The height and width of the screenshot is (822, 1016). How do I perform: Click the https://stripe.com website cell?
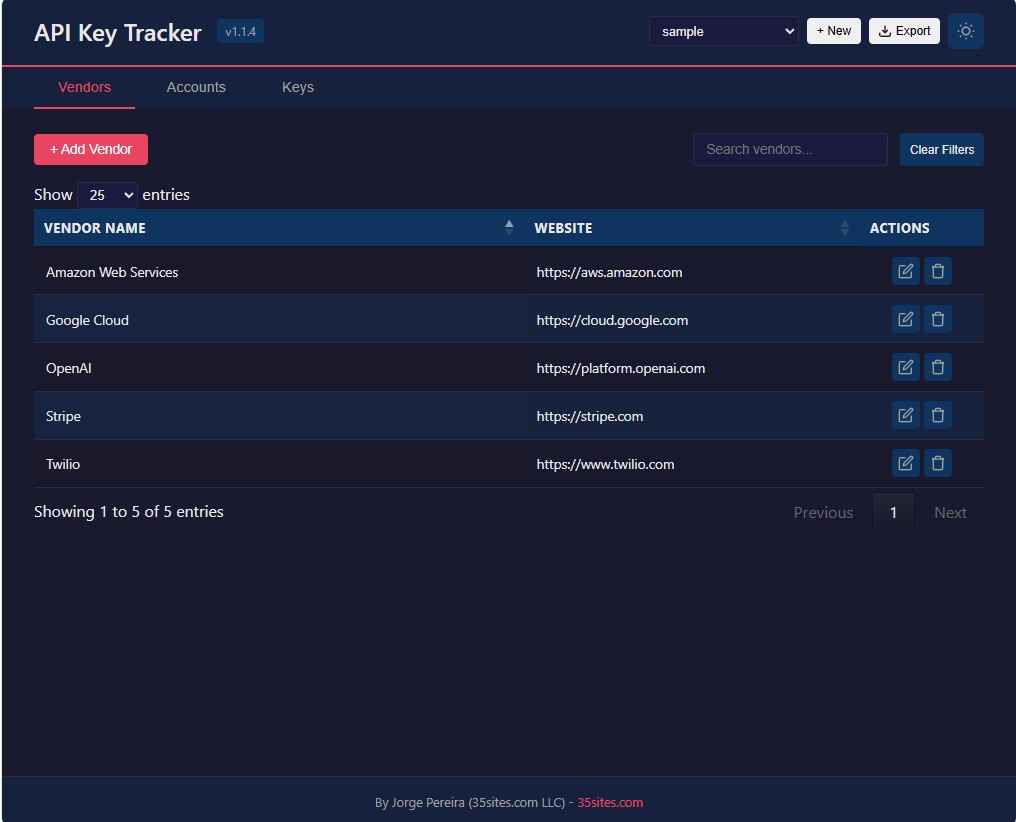[x=692, y=415]
